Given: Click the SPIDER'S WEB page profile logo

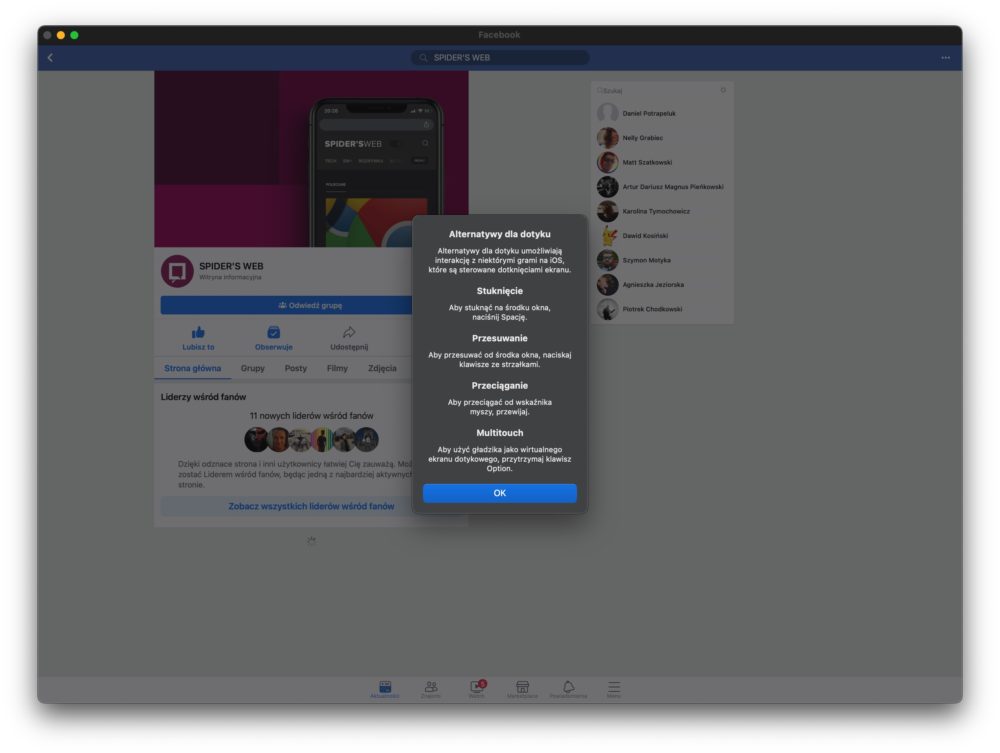Looking at the screenshot, I should (177, 271).
